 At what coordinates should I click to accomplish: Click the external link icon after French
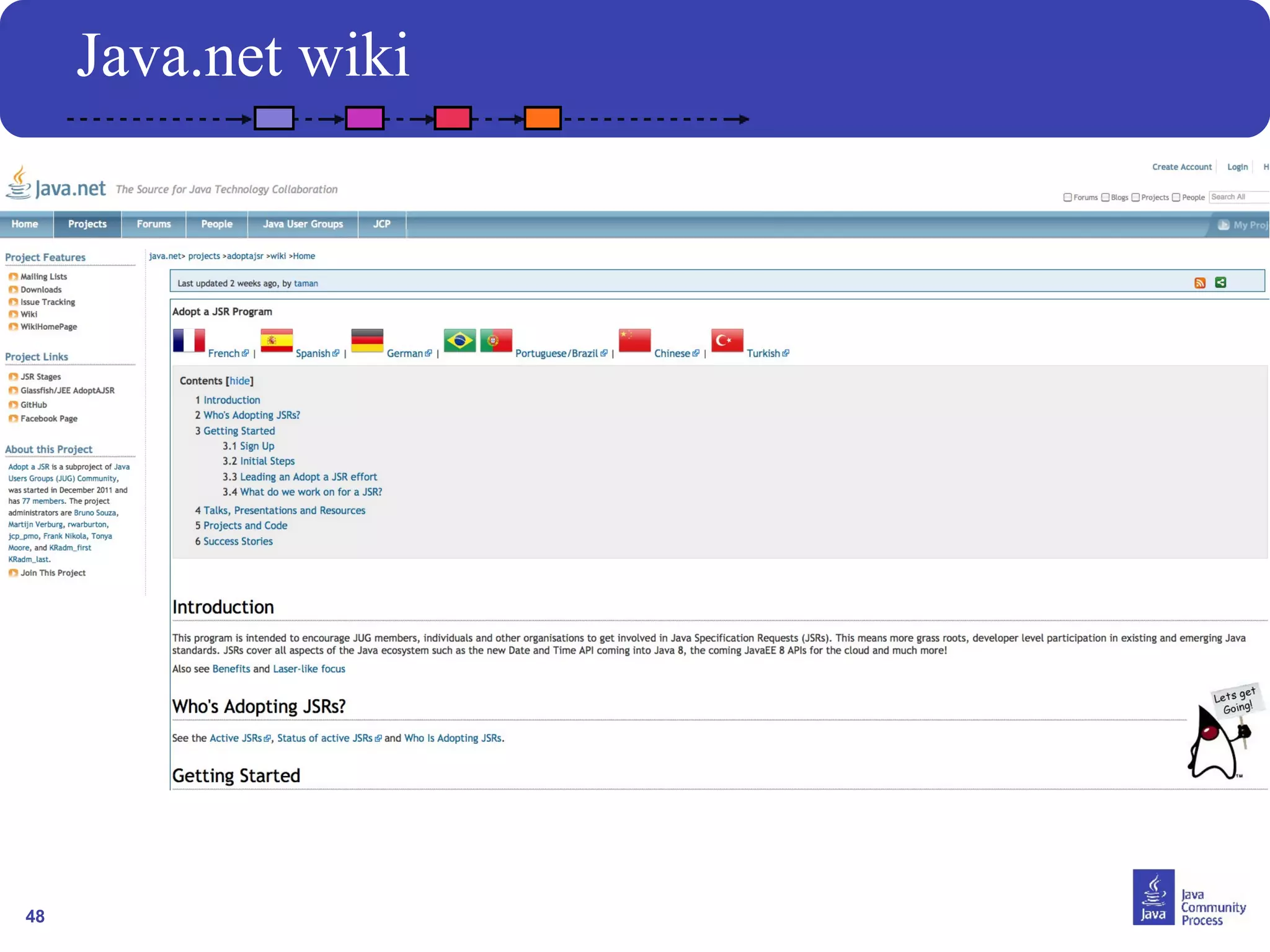[x=246, y=353]
